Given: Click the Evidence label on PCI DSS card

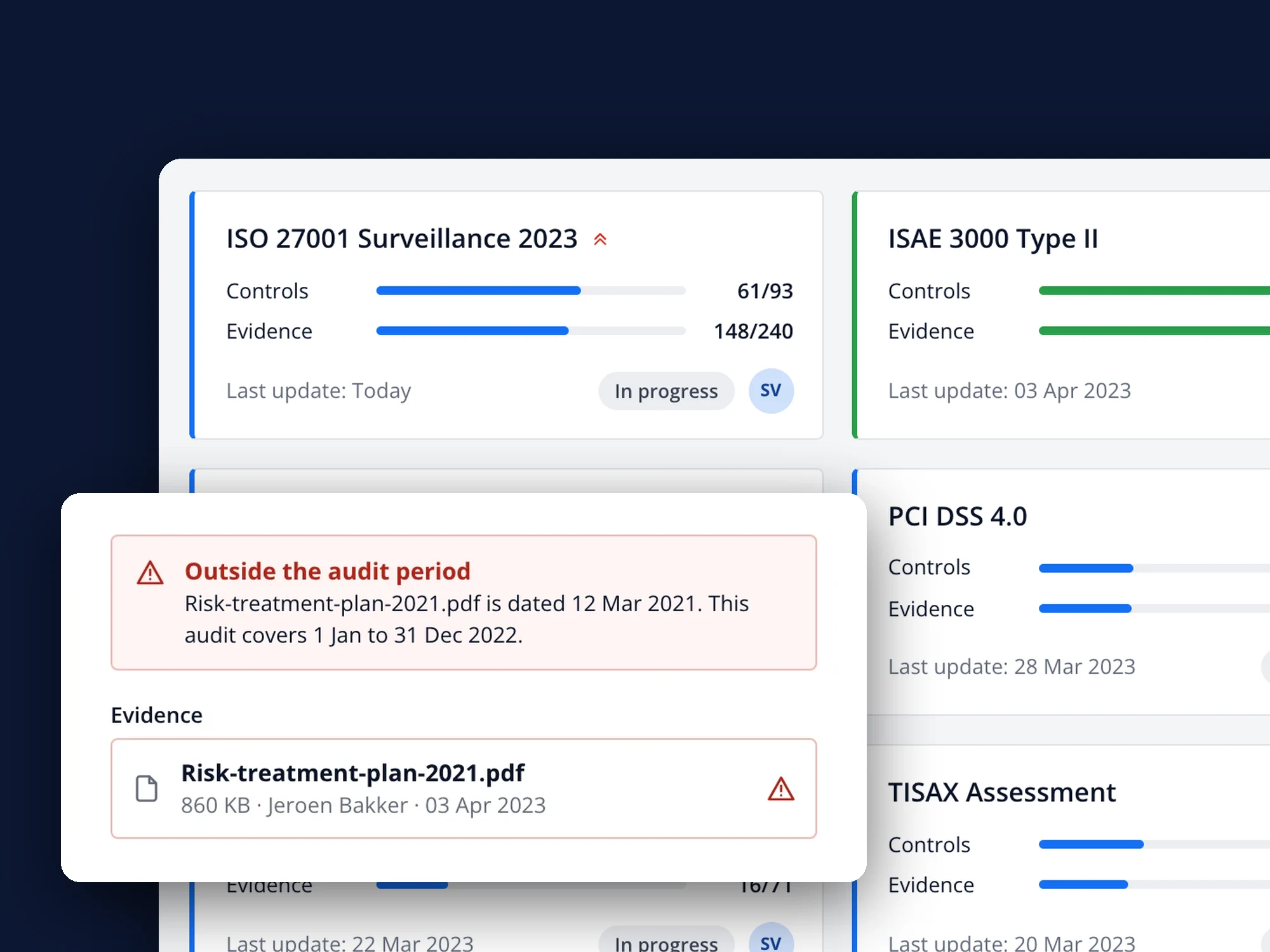Looking at the screenshot, I should pos(931,608).
